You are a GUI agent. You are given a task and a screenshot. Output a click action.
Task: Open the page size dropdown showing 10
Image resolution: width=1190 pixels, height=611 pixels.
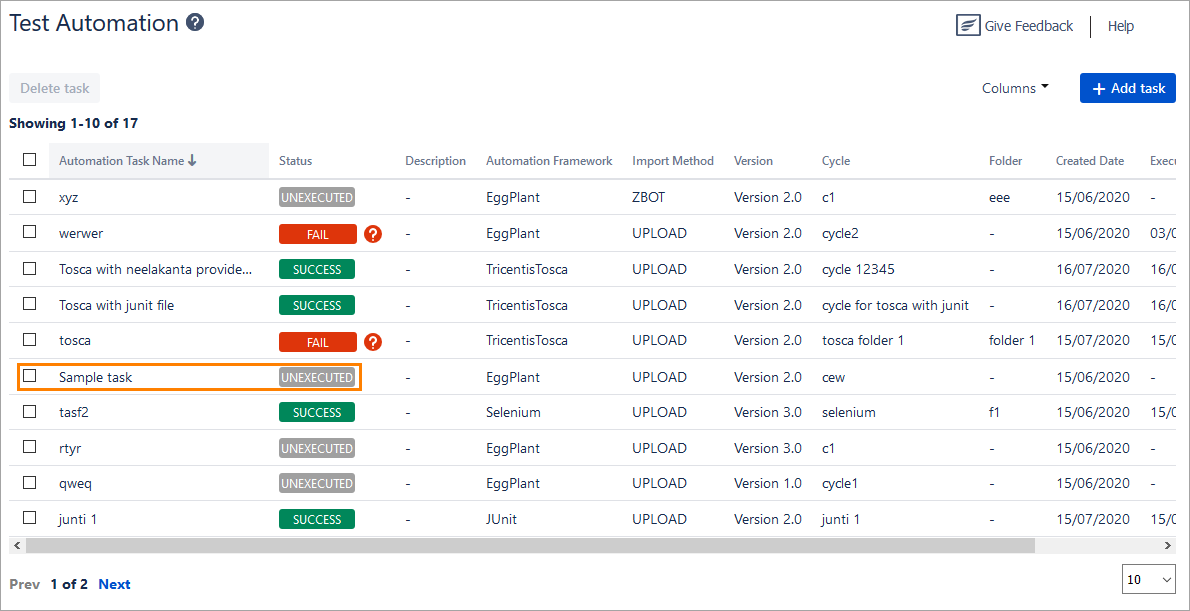coord(1149,579)
